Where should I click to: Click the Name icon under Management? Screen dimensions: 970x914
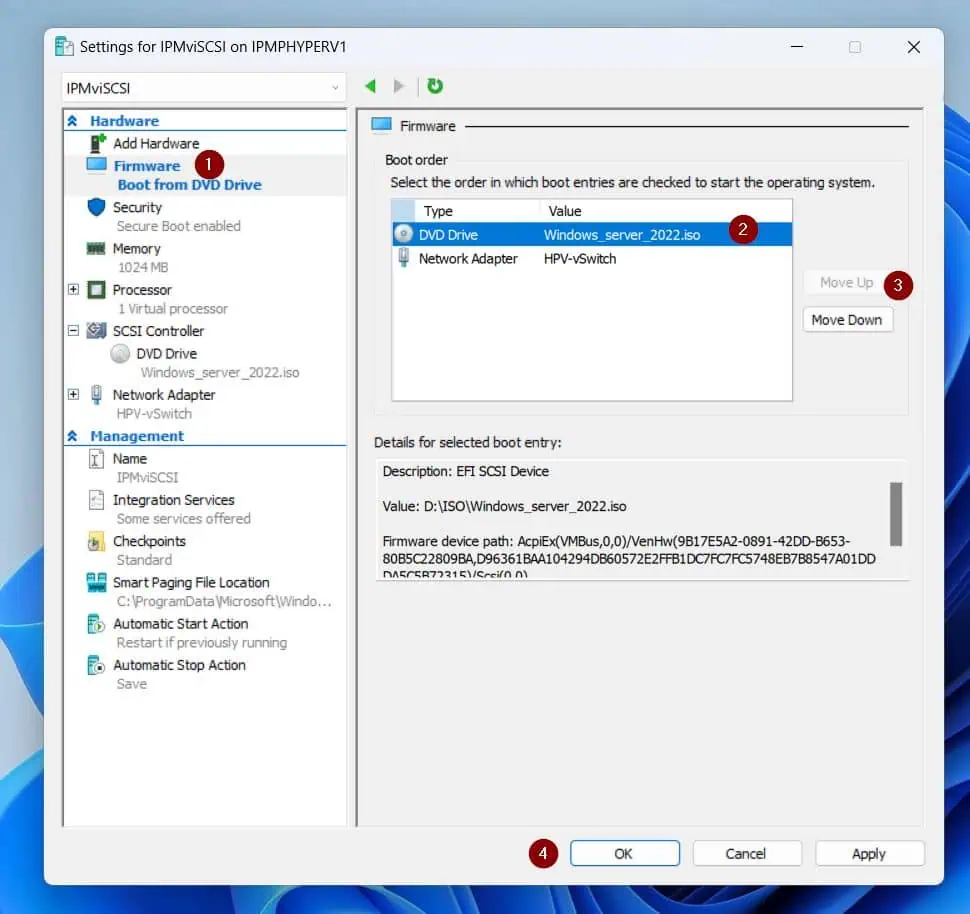(97, 459)
